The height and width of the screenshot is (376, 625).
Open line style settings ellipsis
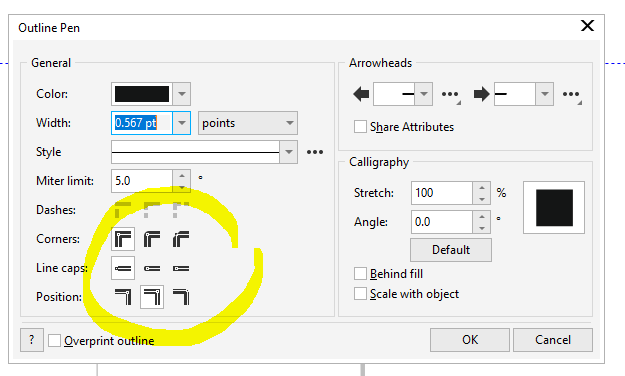coord(315,152)
